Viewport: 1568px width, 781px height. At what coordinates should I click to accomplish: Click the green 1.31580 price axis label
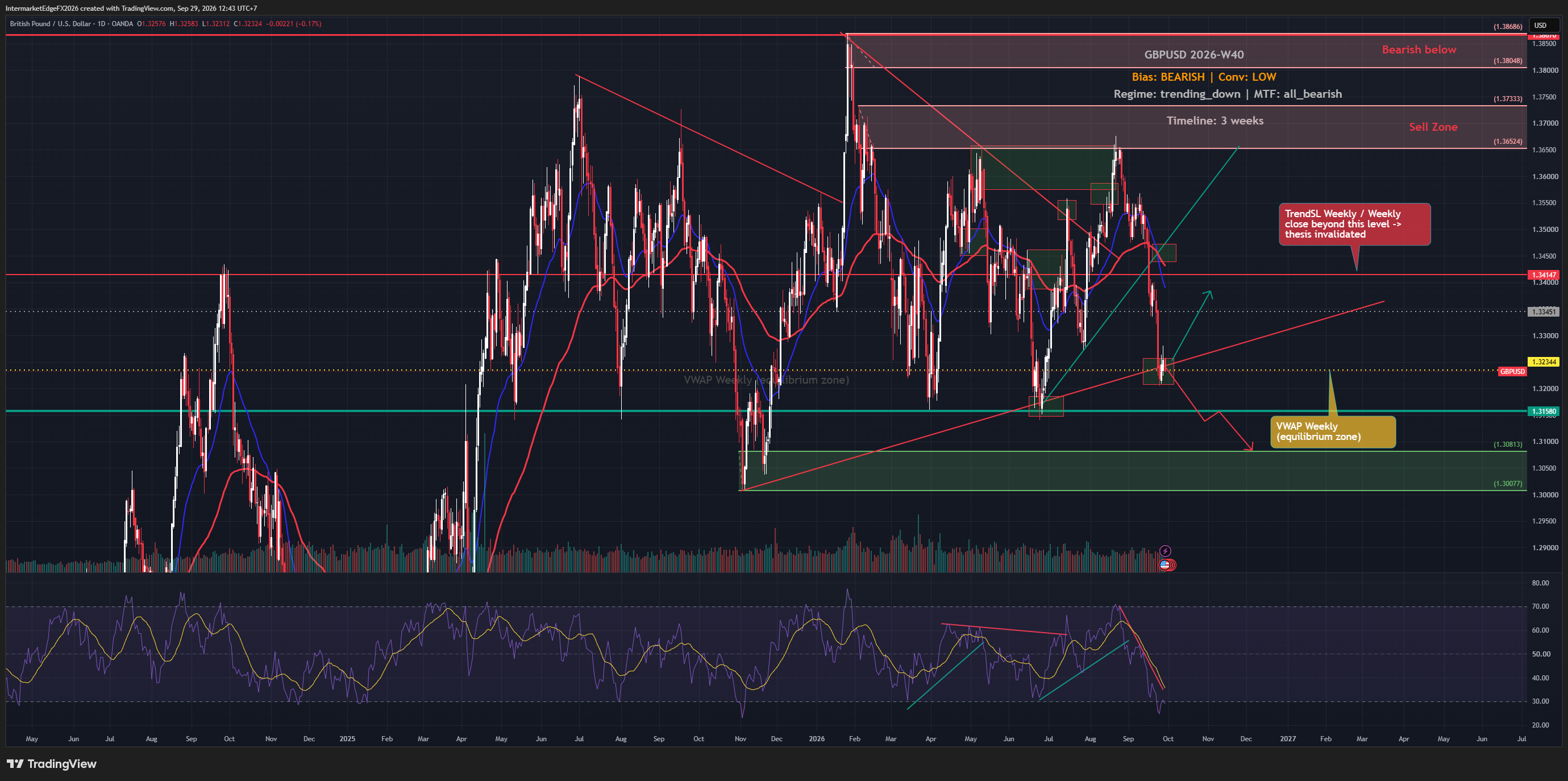click(1544, 412)
